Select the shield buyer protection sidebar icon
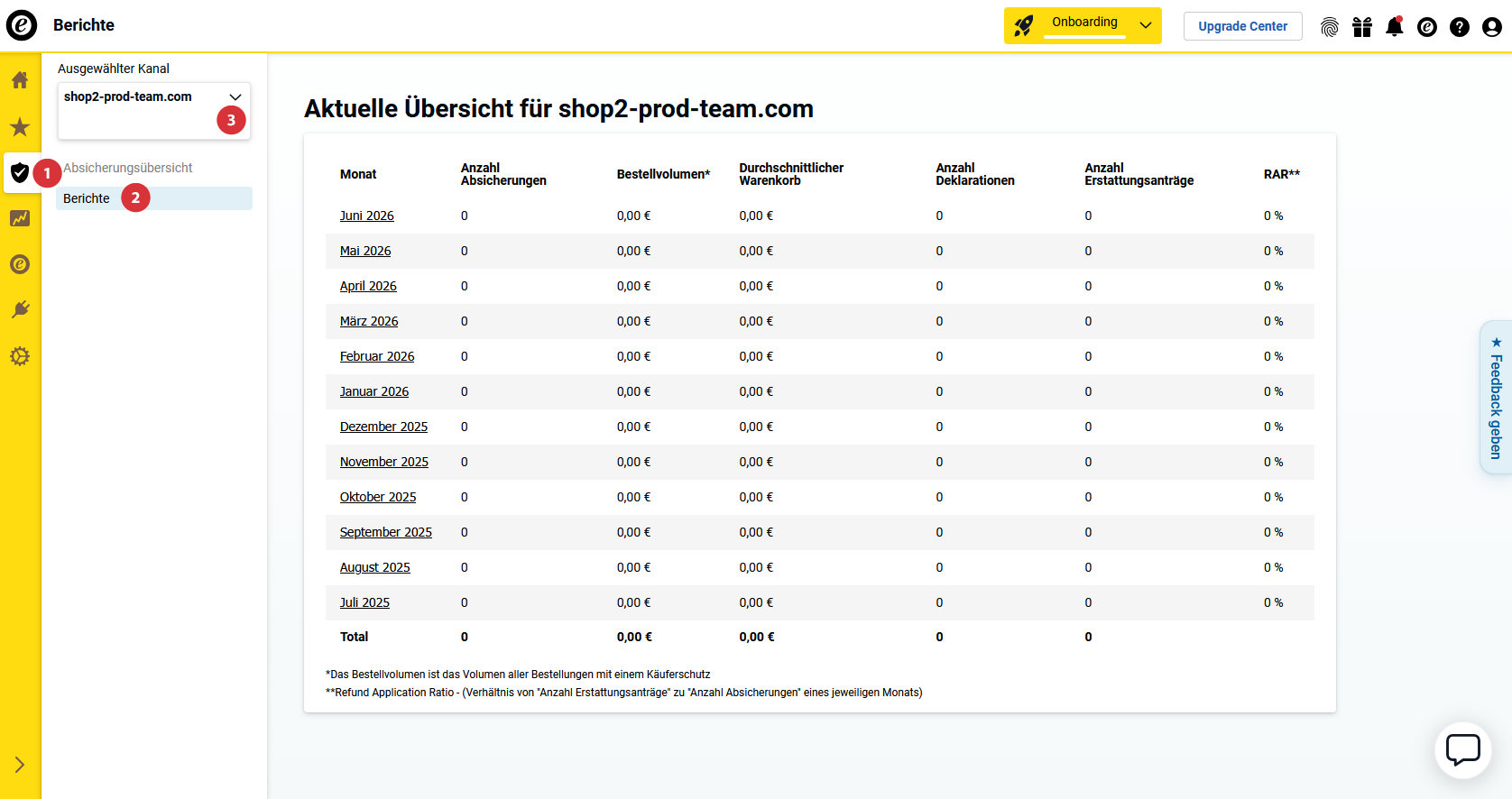Image resolution: width=1512 pixels, height=799 pixels. pyautogui.click(x=20, y=172)
